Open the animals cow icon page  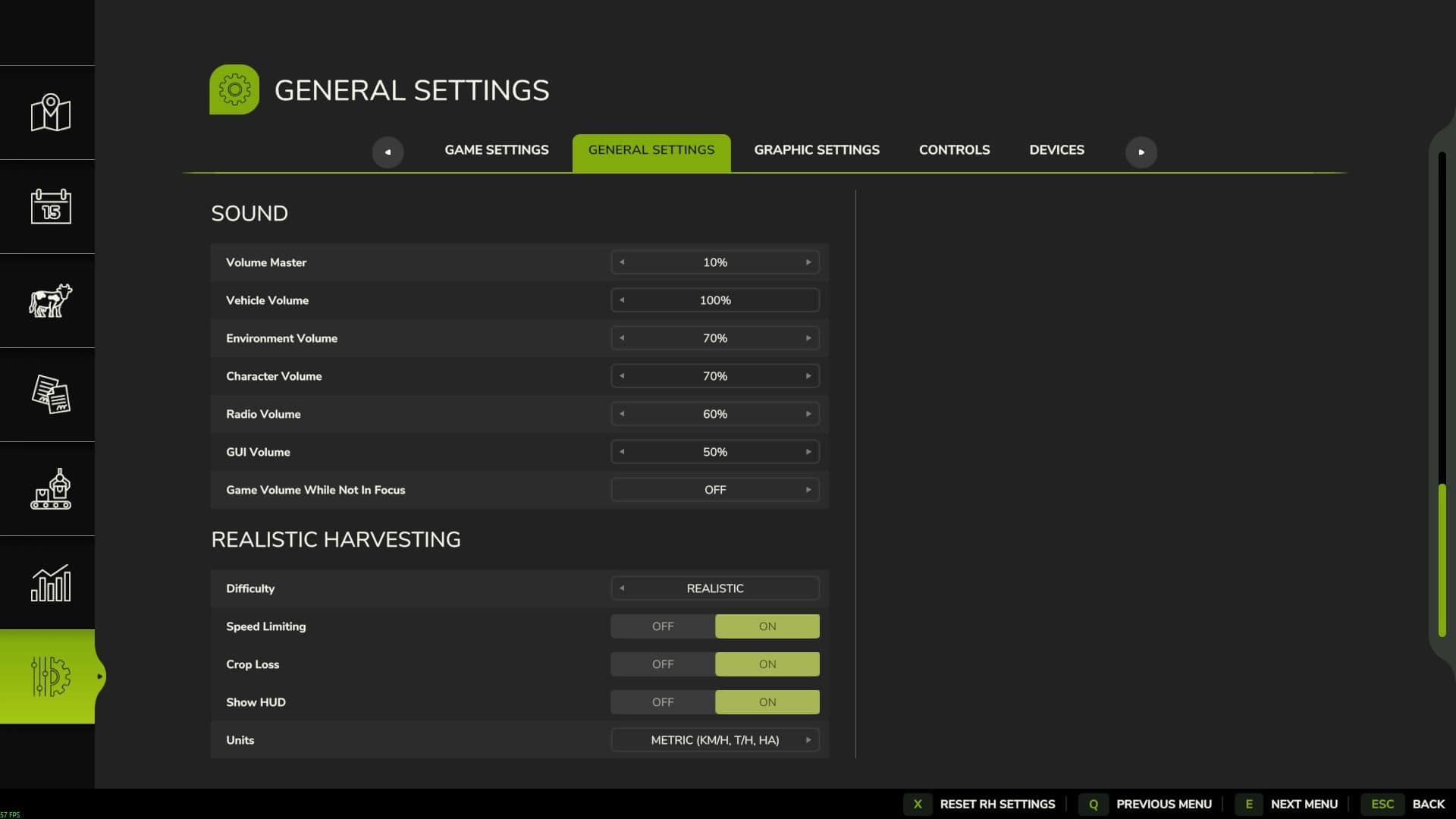50,300
